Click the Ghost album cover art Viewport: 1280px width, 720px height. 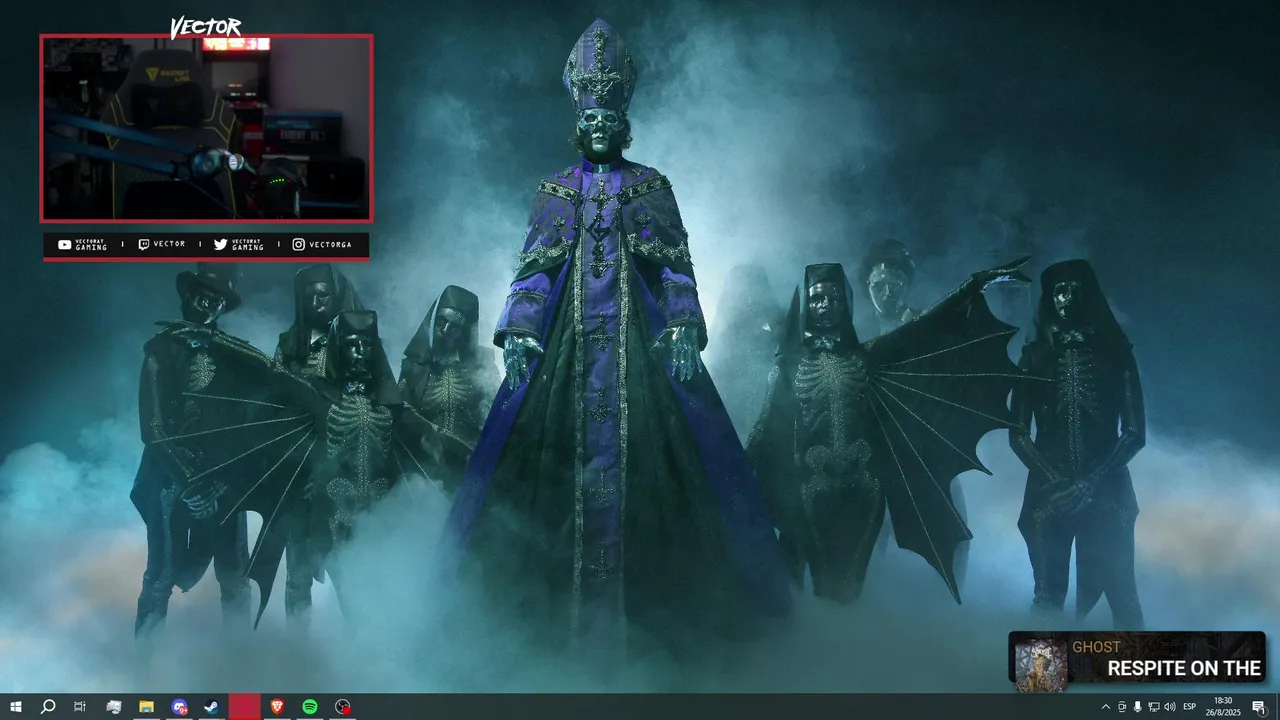point(1041,664)
